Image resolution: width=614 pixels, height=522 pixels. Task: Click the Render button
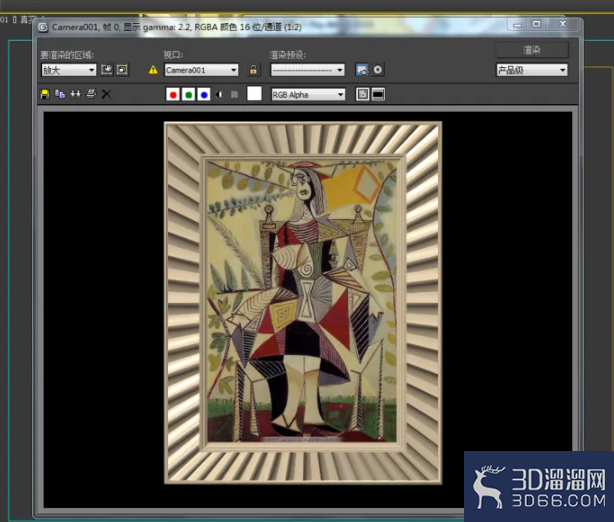tap(532, 50)
